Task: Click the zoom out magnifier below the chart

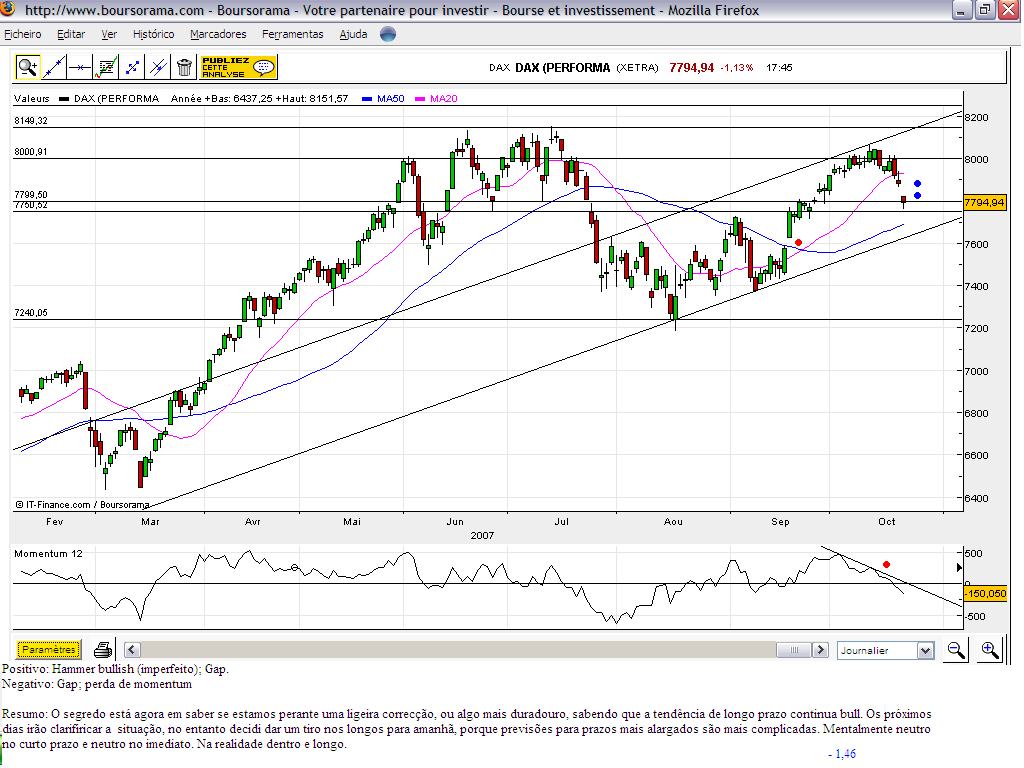Action: (x=957, y=650)
